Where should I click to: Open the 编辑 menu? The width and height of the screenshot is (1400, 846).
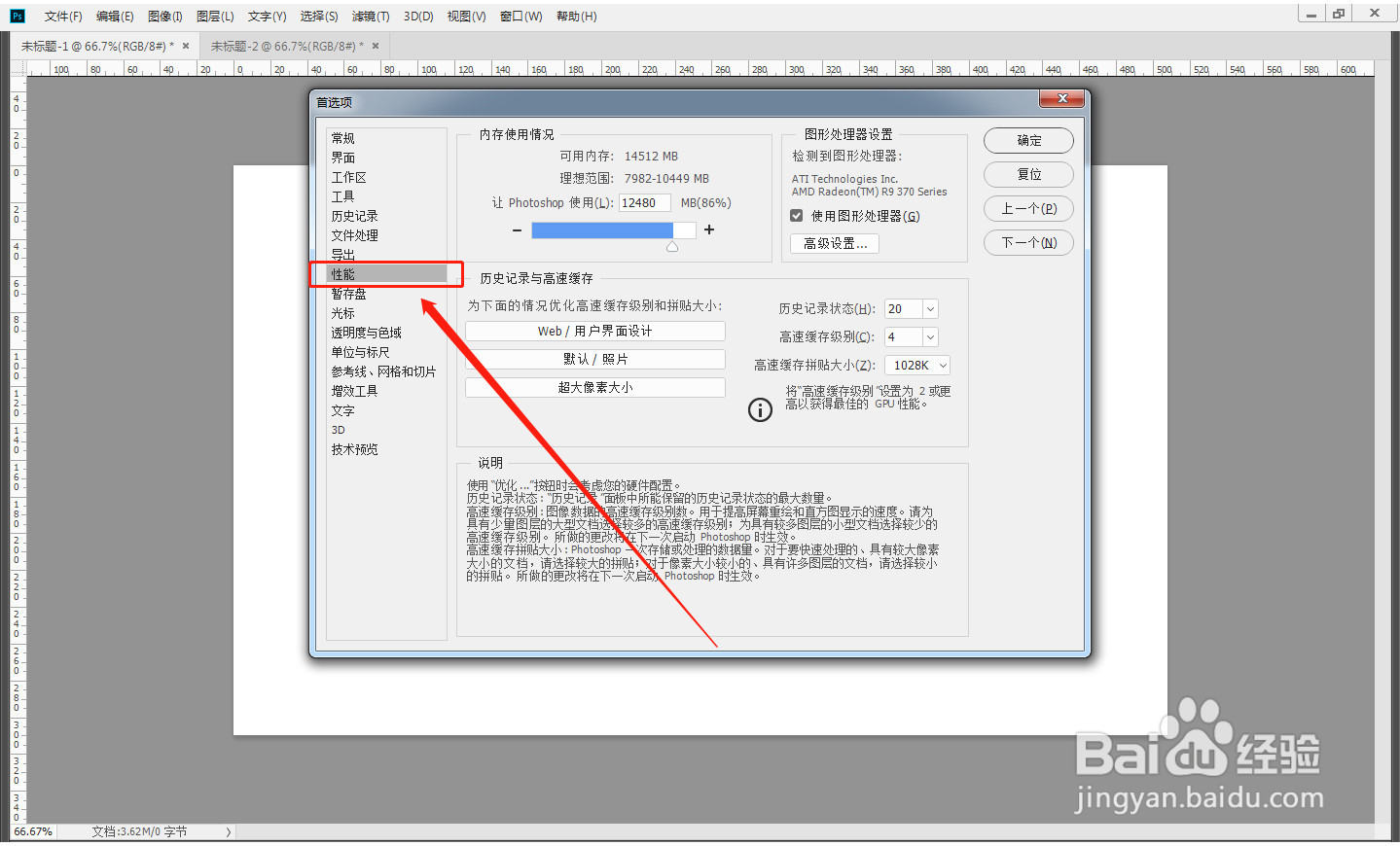(x=114, y=16)
